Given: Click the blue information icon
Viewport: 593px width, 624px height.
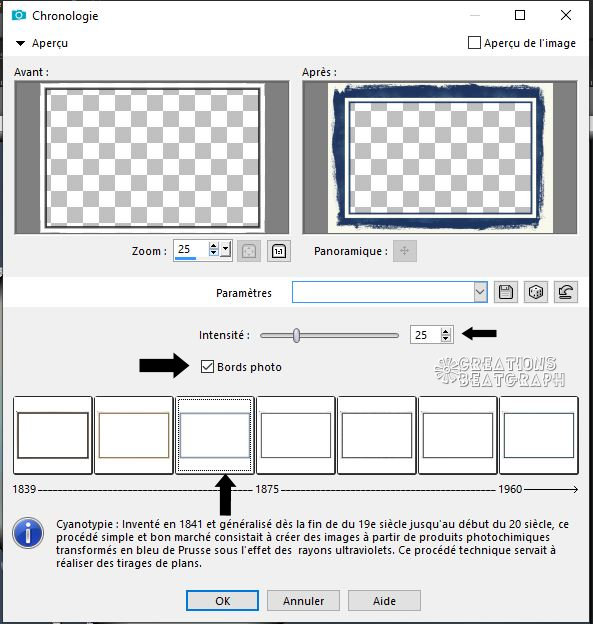Looking at the screenshot, I should pyautogui.click(x=28, y=532).
